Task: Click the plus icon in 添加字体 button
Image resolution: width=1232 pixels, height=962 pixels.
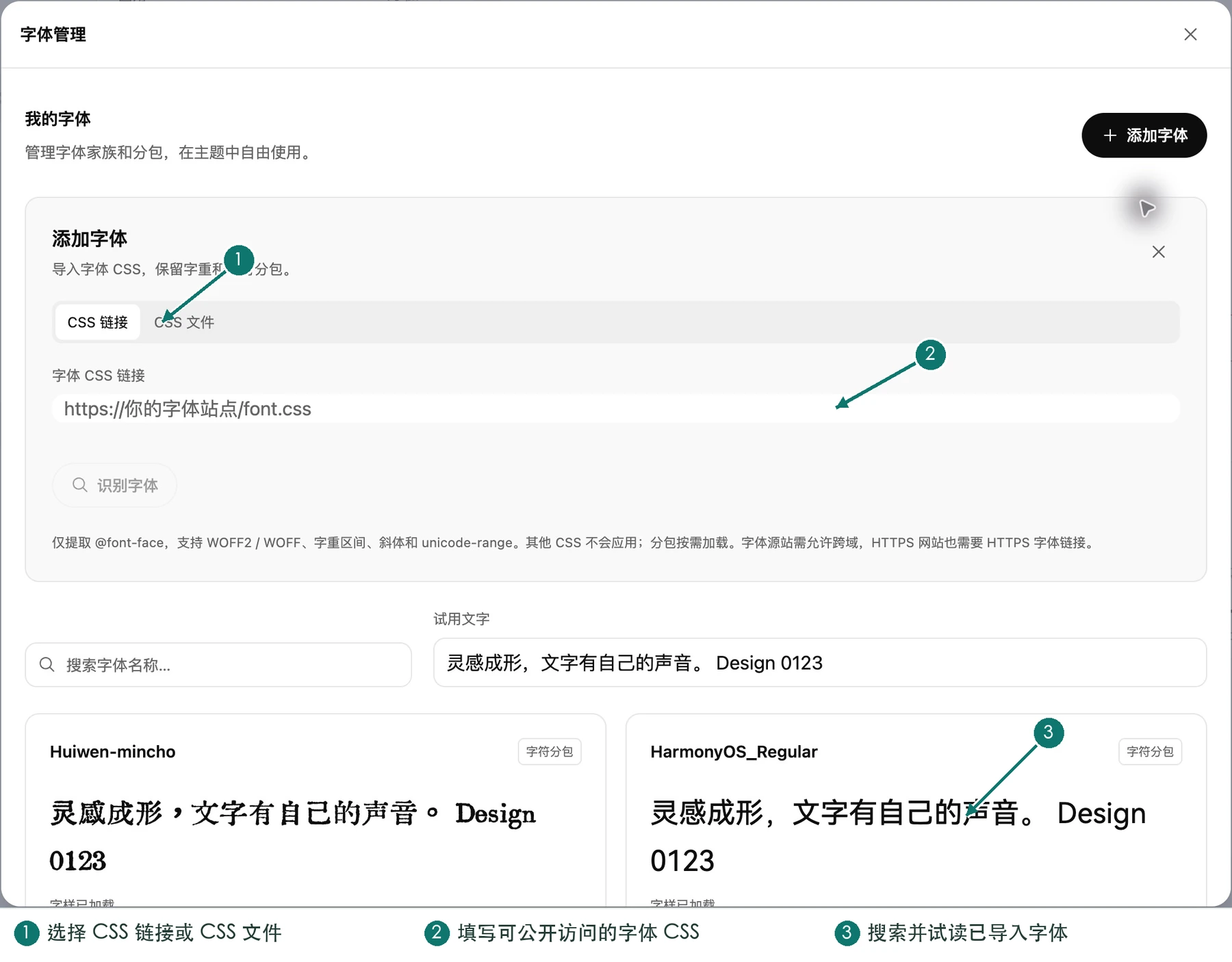Action: 1110,135
